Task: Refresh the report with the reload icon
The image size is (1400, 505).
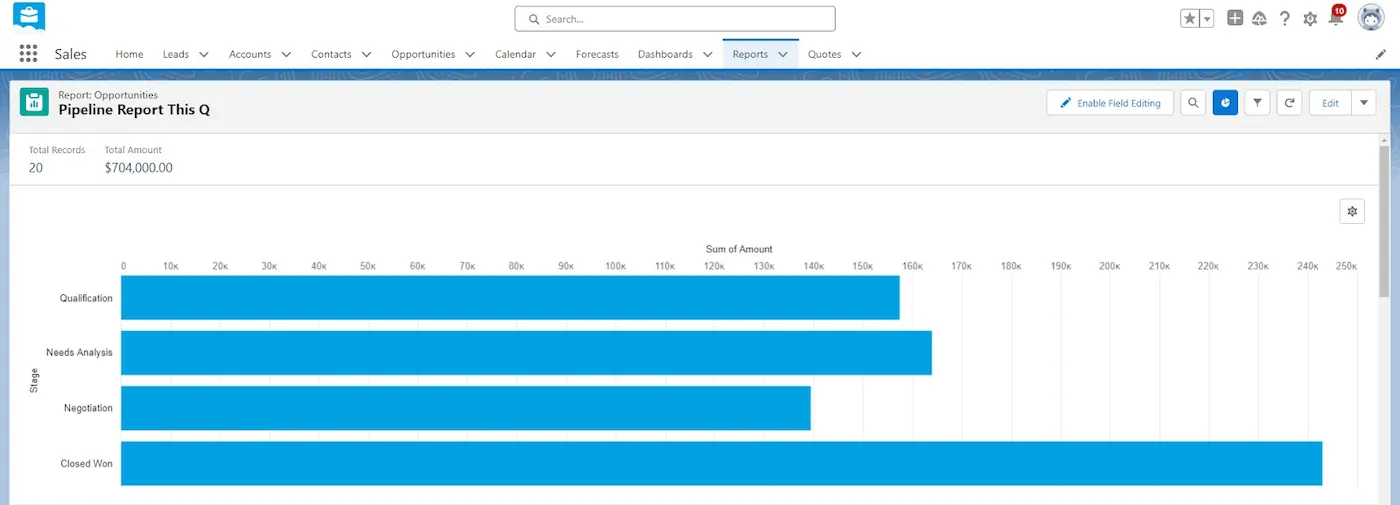Action: 1289,103
